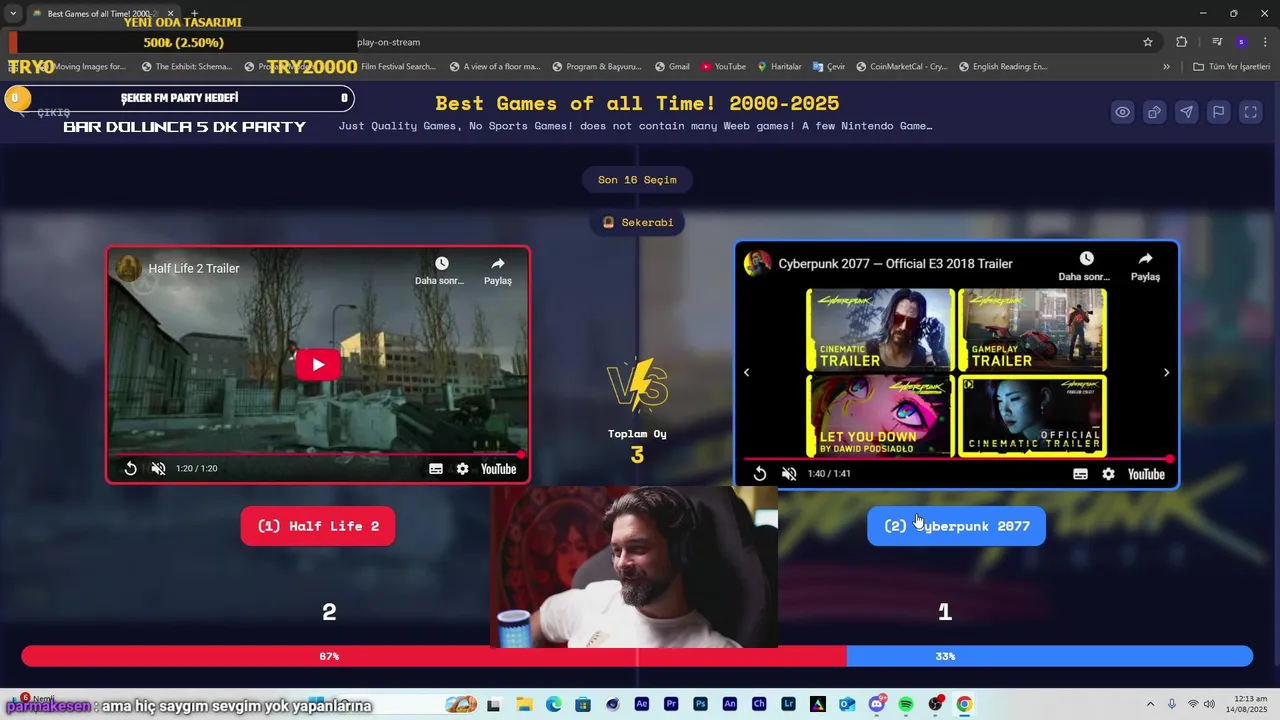Toggle subtitles on Cyberpunk 2077 video

(x=1080, y=474)
